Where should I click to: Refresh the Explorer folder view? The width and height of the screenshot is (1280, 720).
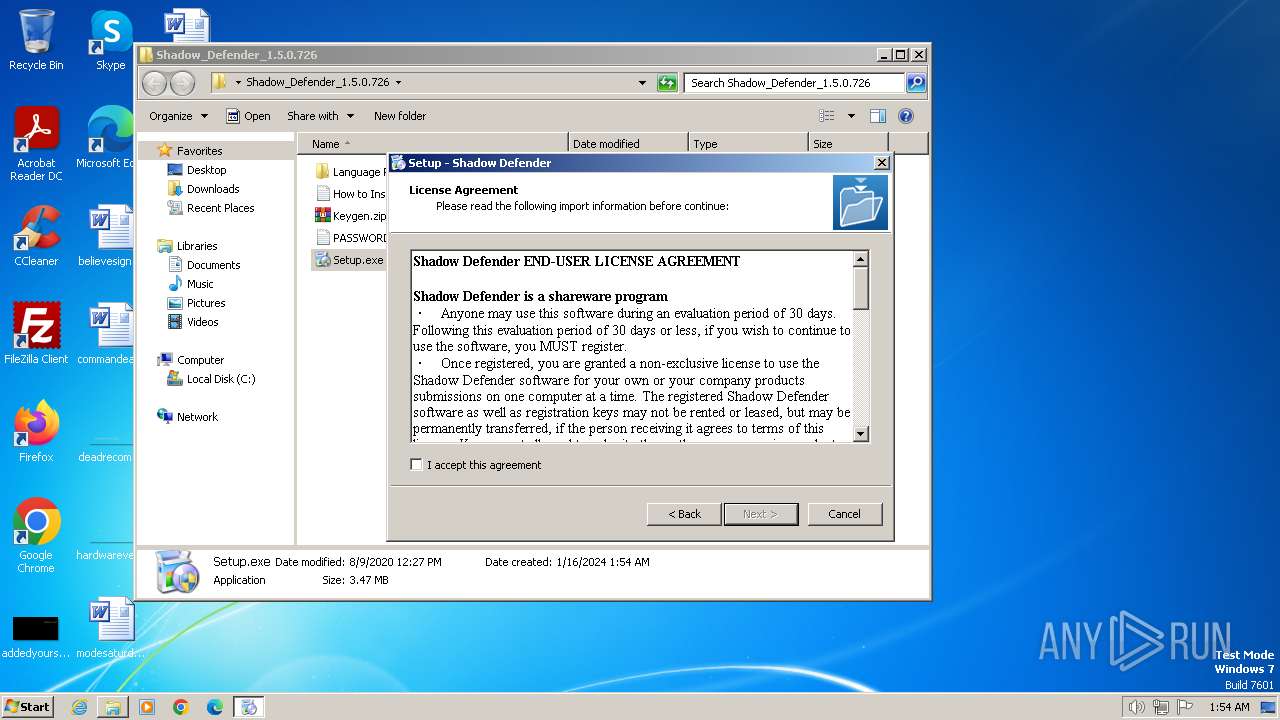pos(667,83)
